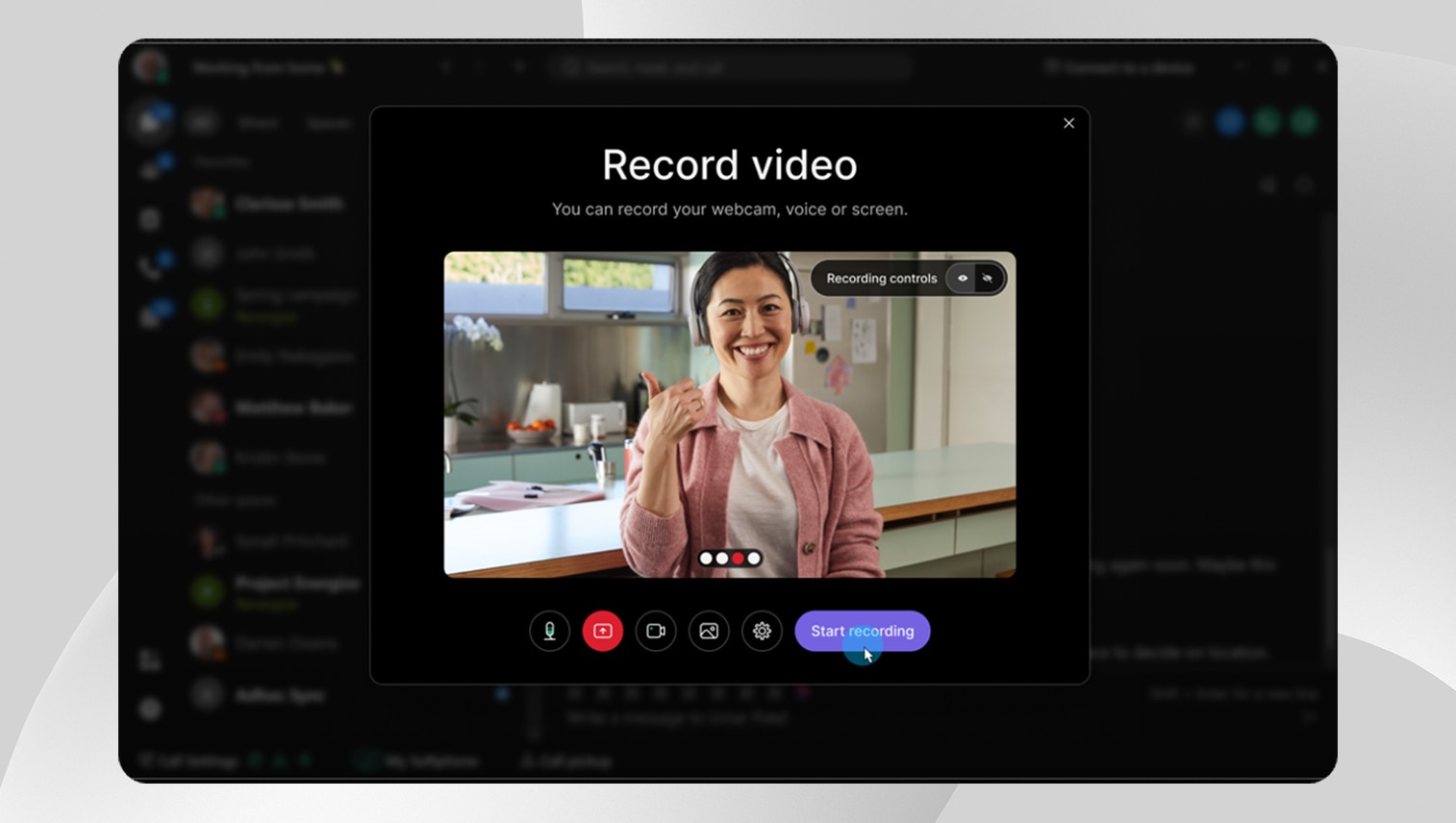
Task: Open recording settings gear
Action: [x=762, y=631]
